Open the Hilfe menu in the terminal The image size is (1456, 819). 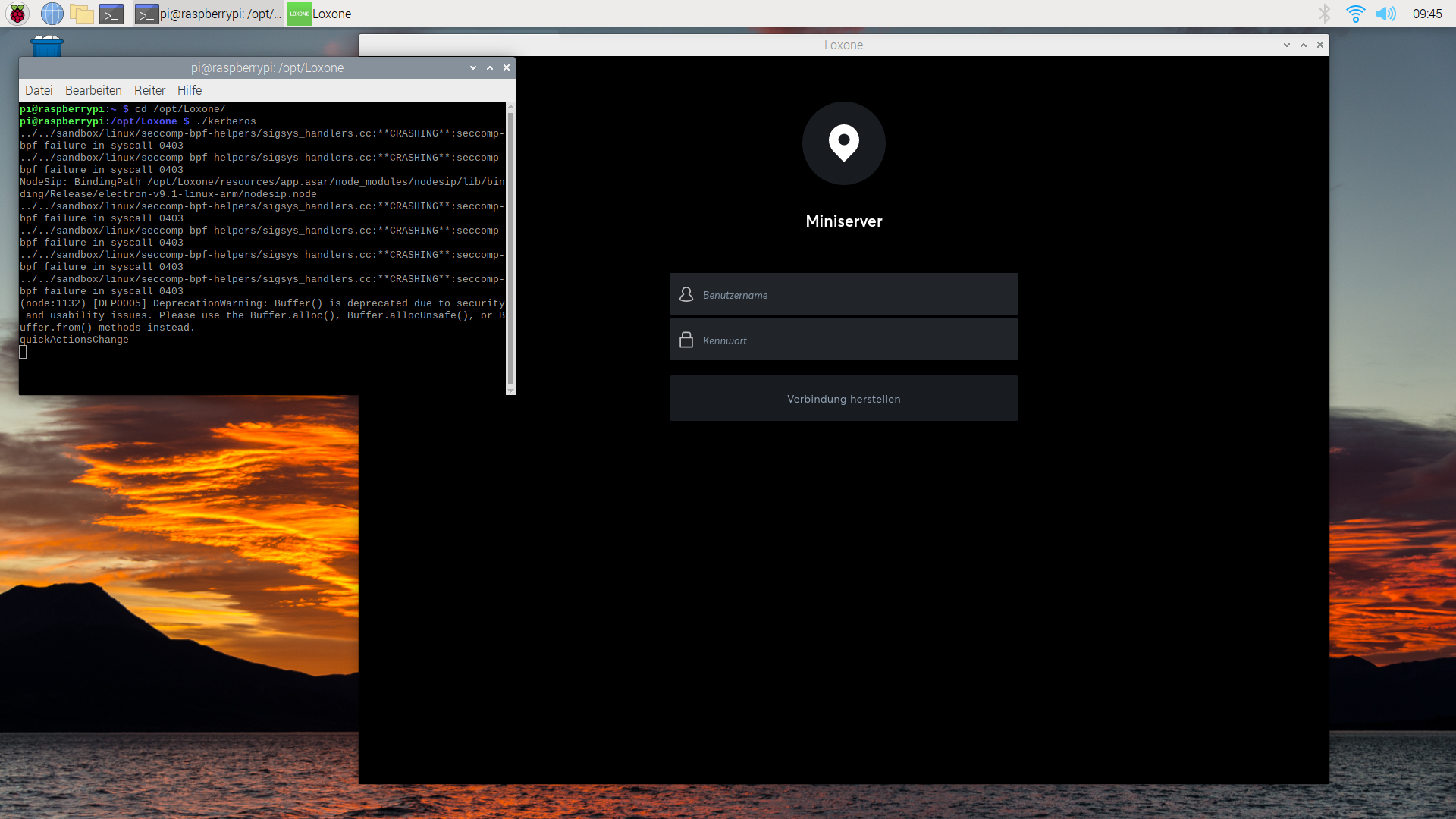click(190, 90)
